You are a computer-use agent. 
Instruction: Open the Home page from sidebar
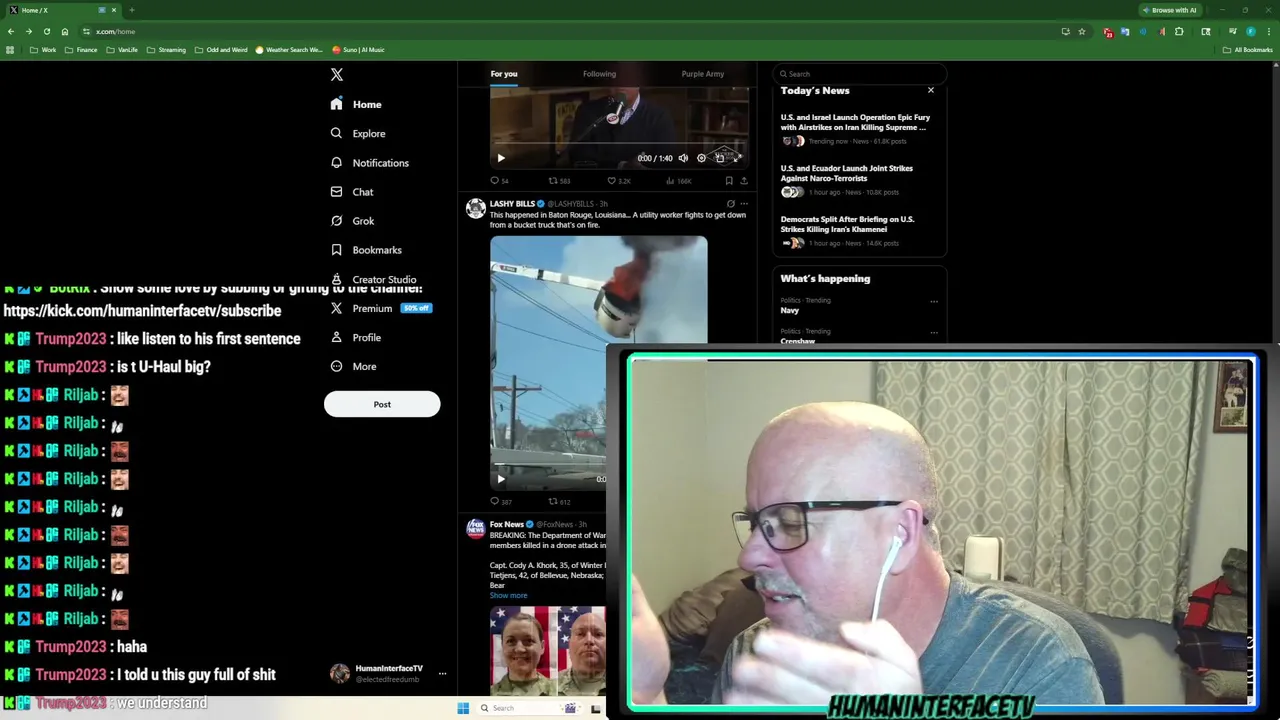click(x=357, y=104)
